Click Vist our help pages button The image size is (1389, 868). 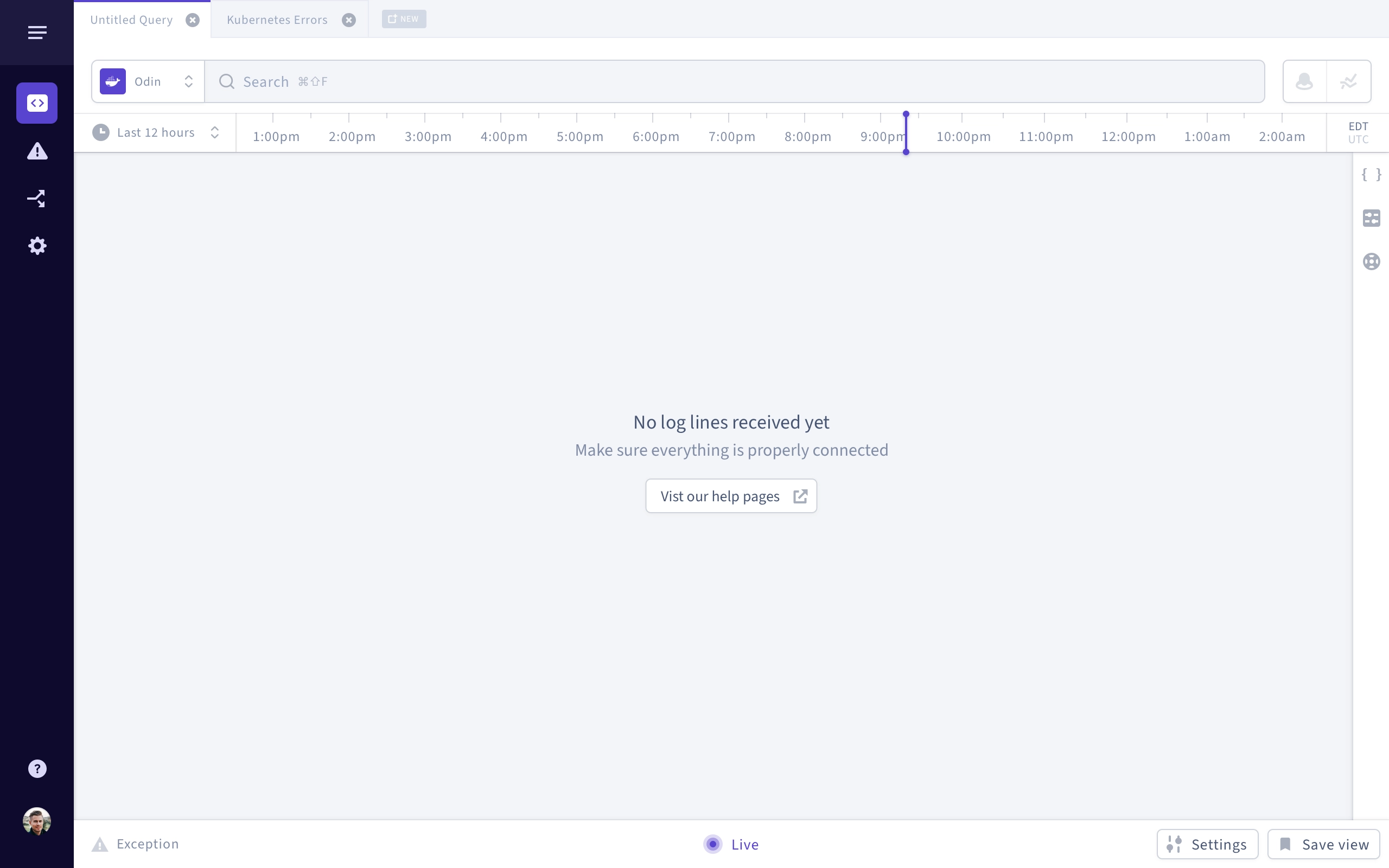click(731, 496)
